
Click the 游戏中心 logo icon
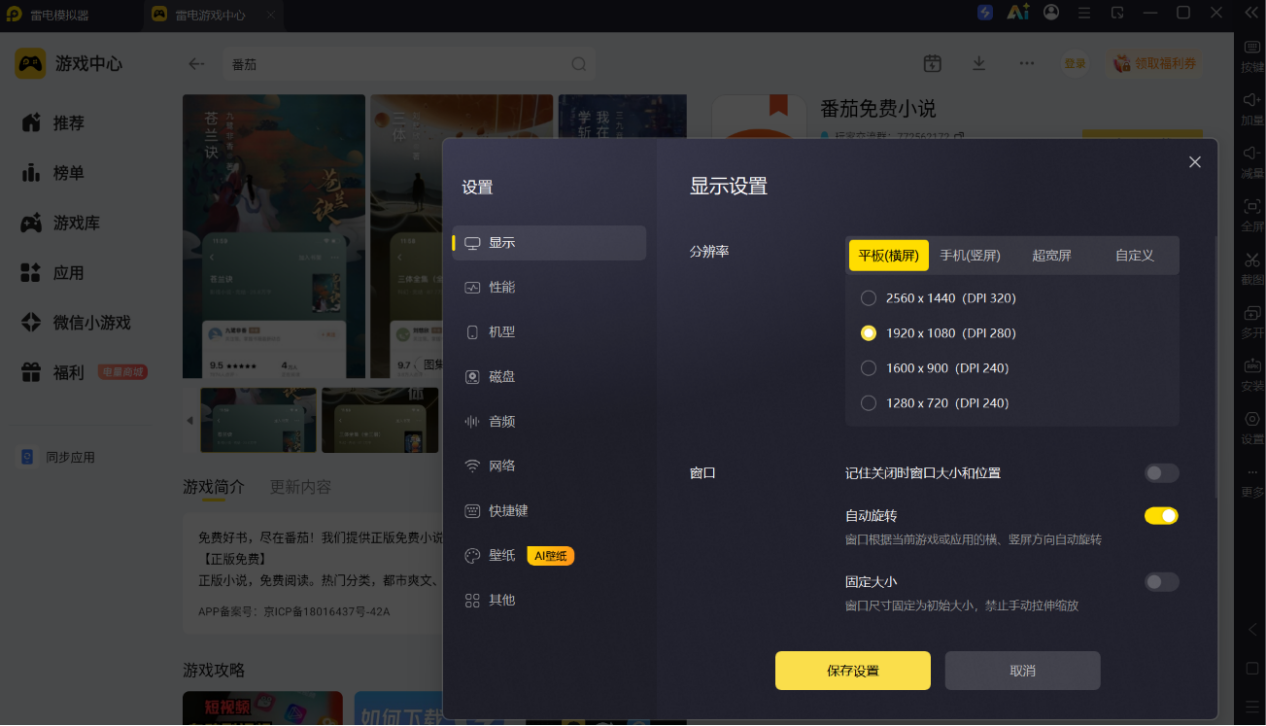tap(31, 64)
